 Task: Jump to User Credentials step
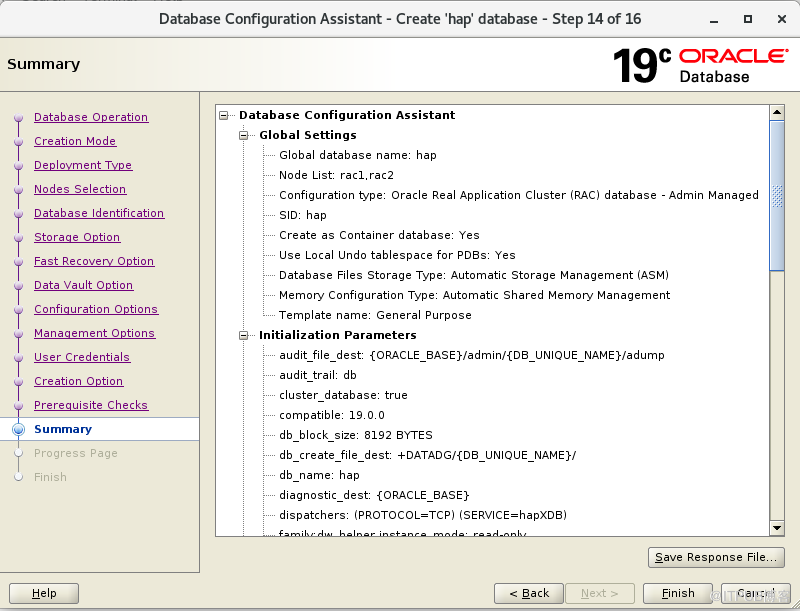(x=82, y=357)
